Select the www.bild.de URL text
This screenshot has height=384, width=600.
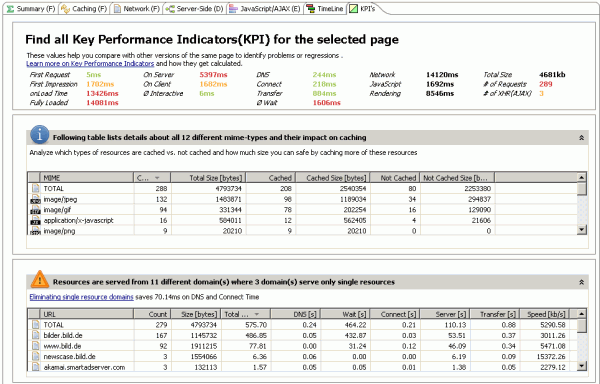(62, 346)
